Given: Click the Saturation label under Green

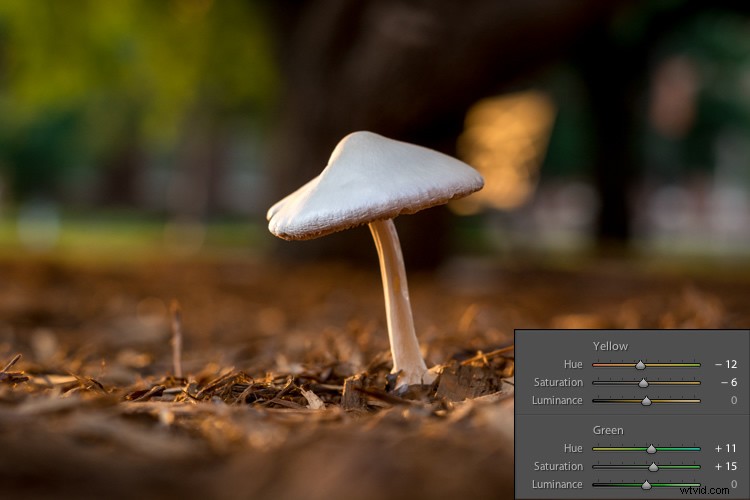Looking at the screenshot, I should 558,467.
